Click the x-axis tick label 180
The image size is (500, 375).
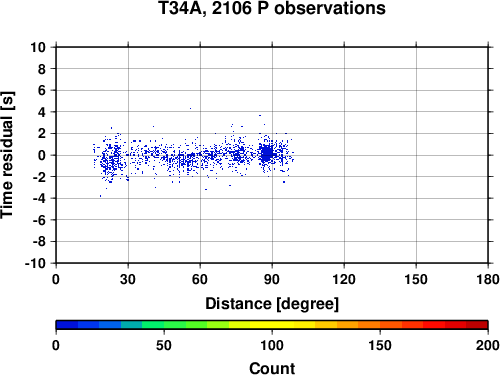point(488,279)
